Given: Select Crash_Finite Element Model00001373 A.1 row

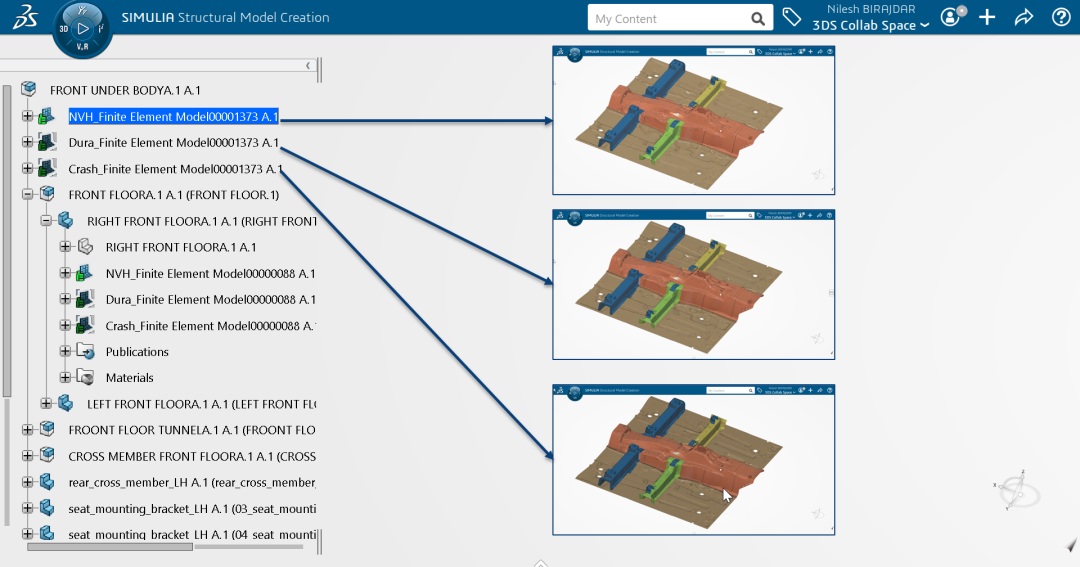Looking at the screenshot, I should point(175,169).
